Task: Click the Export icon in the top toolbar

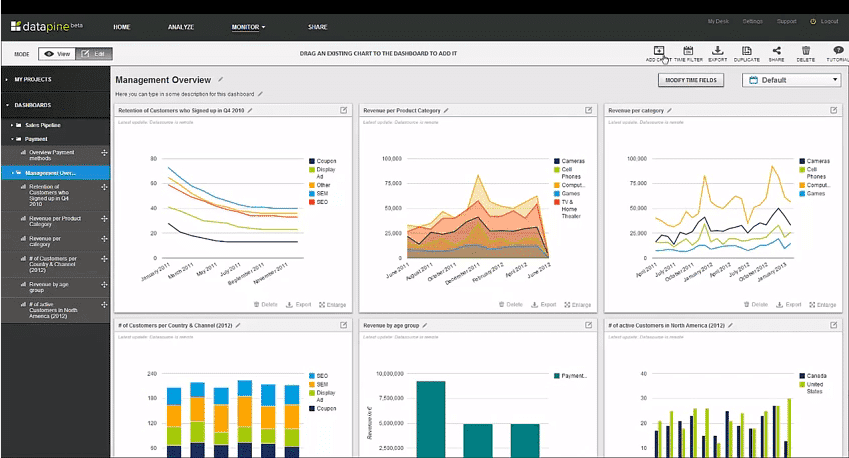Action: click(717, 51)
